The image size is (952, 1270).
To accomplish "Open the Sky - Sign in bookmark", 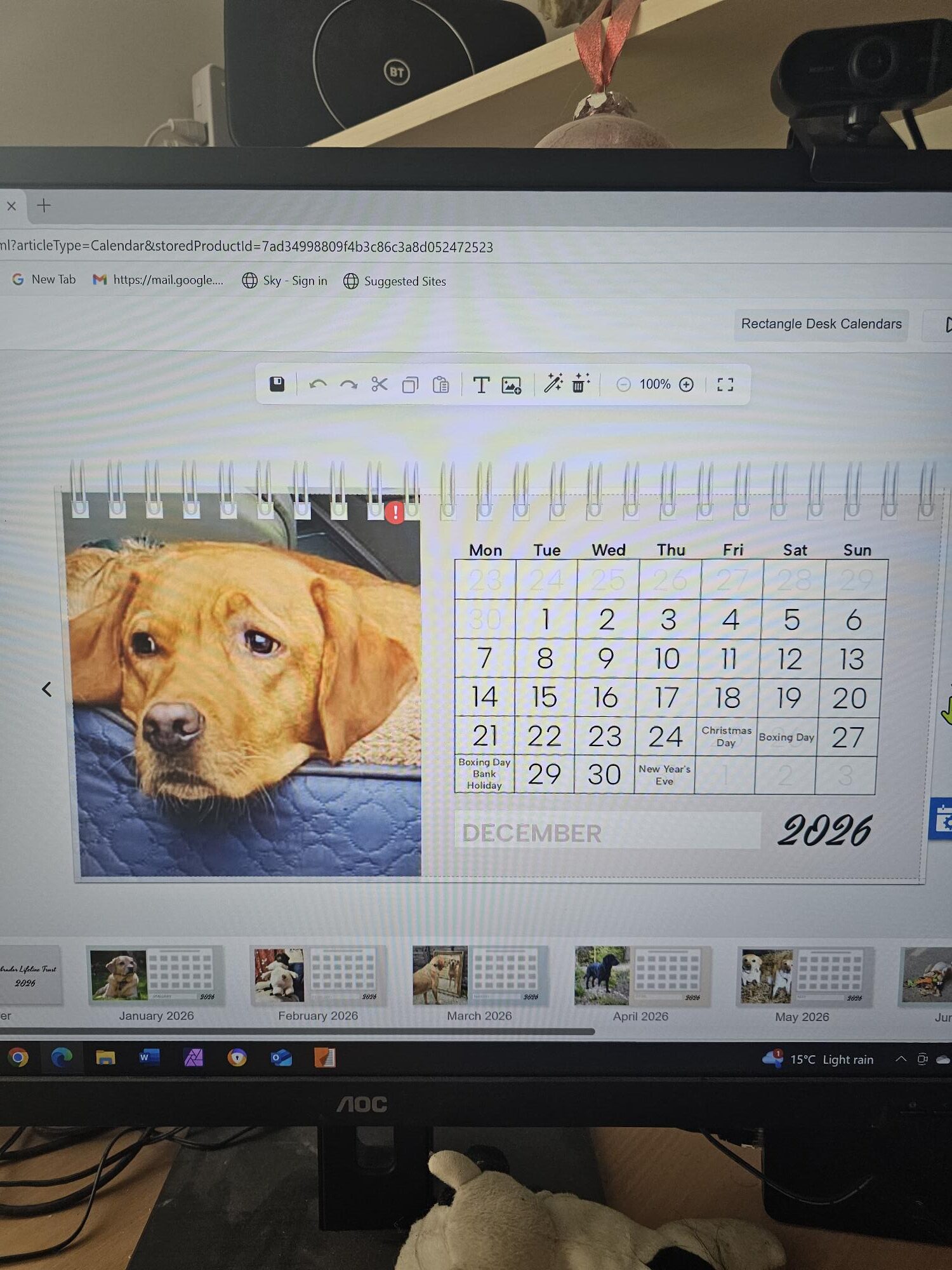I will (x=285, y=281).
